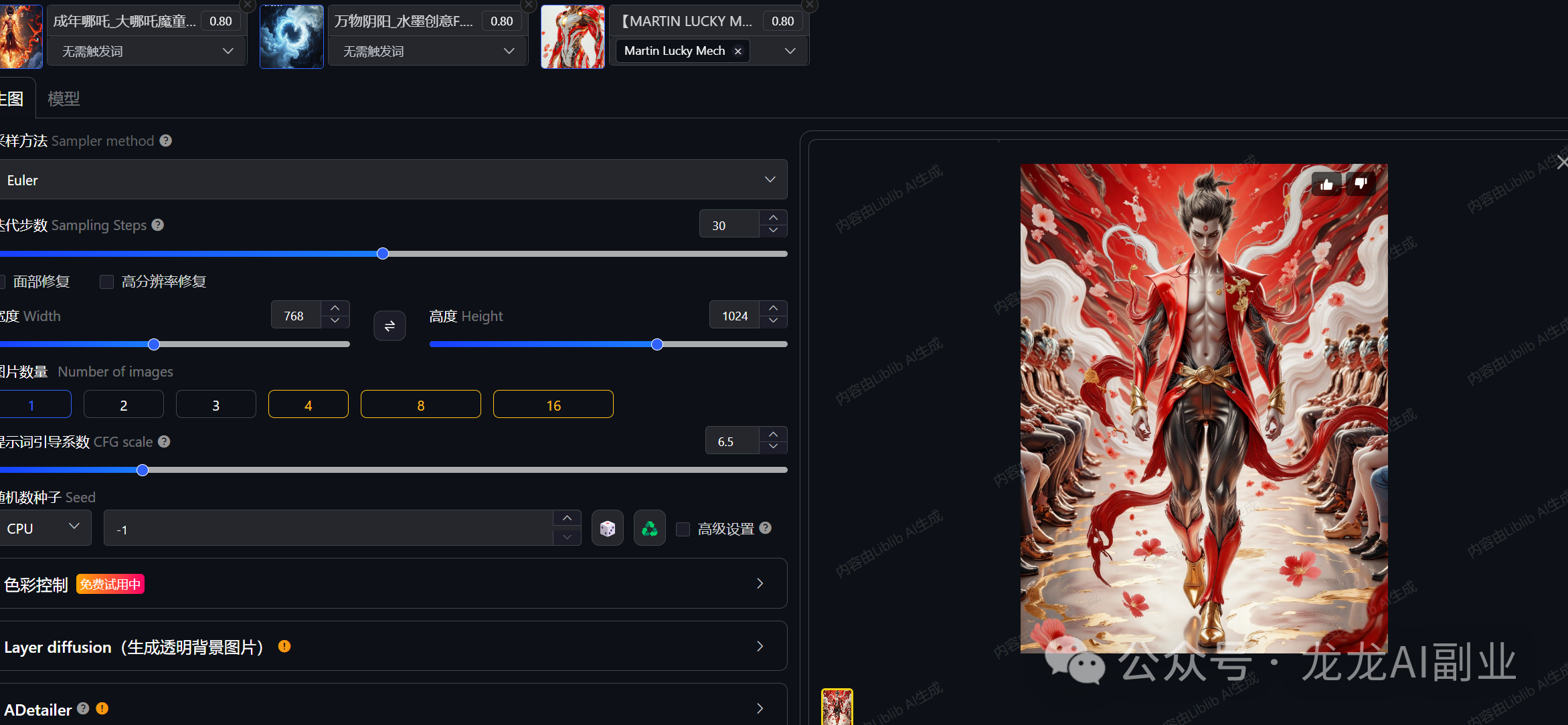The height and width of the screenshot is (725, 1568).
Task: Select 4 as number of images
Action: point(308,405)
